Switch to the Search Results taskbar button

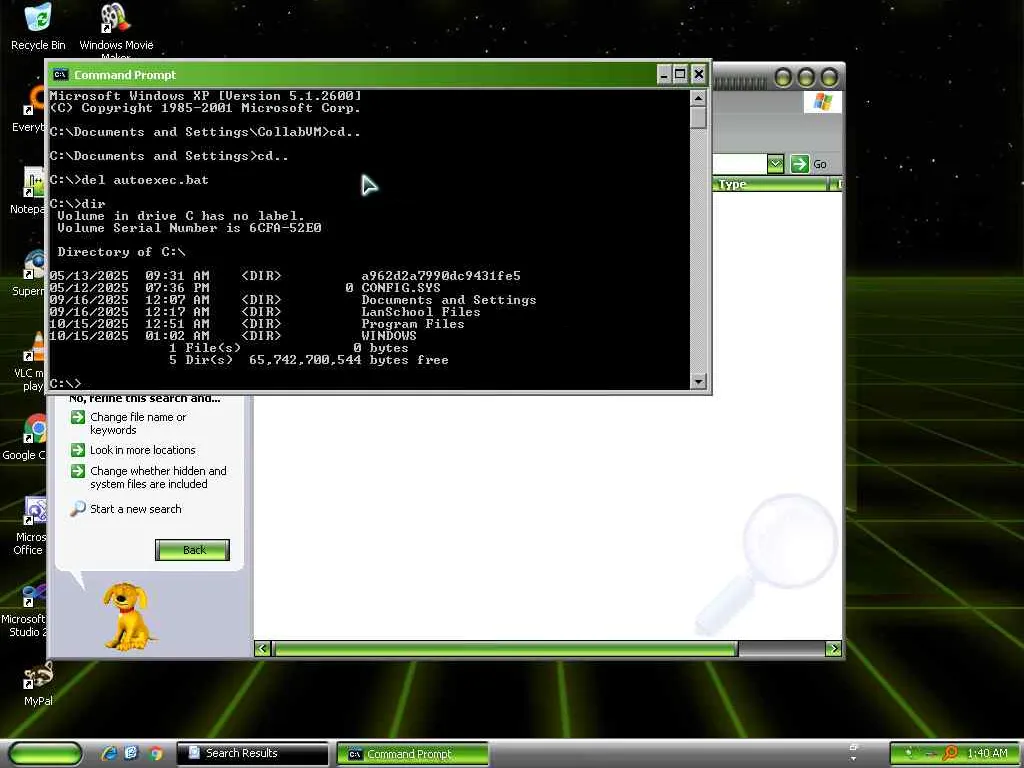click(252, 753)
